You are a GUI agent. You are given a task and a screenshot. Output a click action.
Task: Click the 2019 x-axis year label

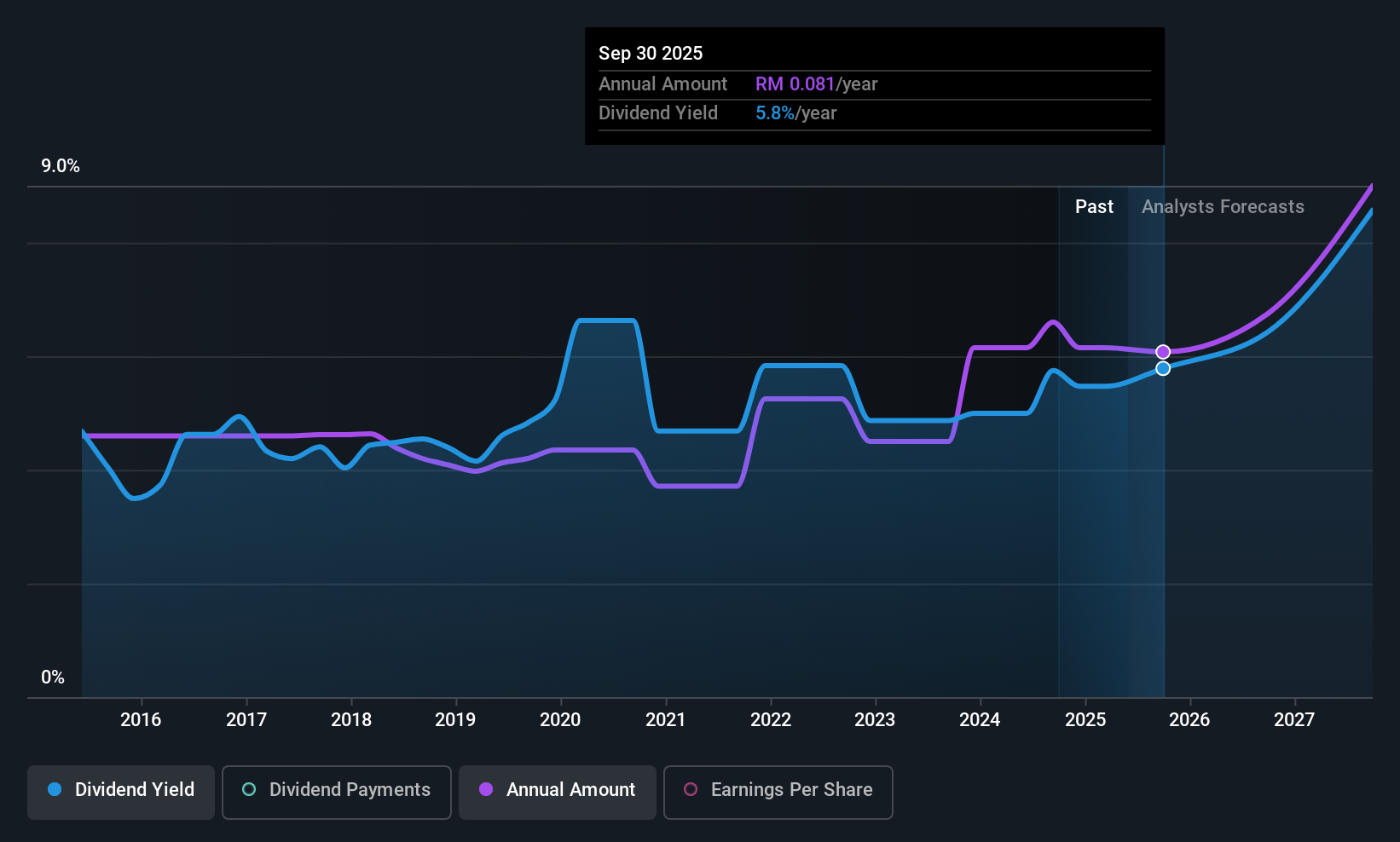pos(455,720)
